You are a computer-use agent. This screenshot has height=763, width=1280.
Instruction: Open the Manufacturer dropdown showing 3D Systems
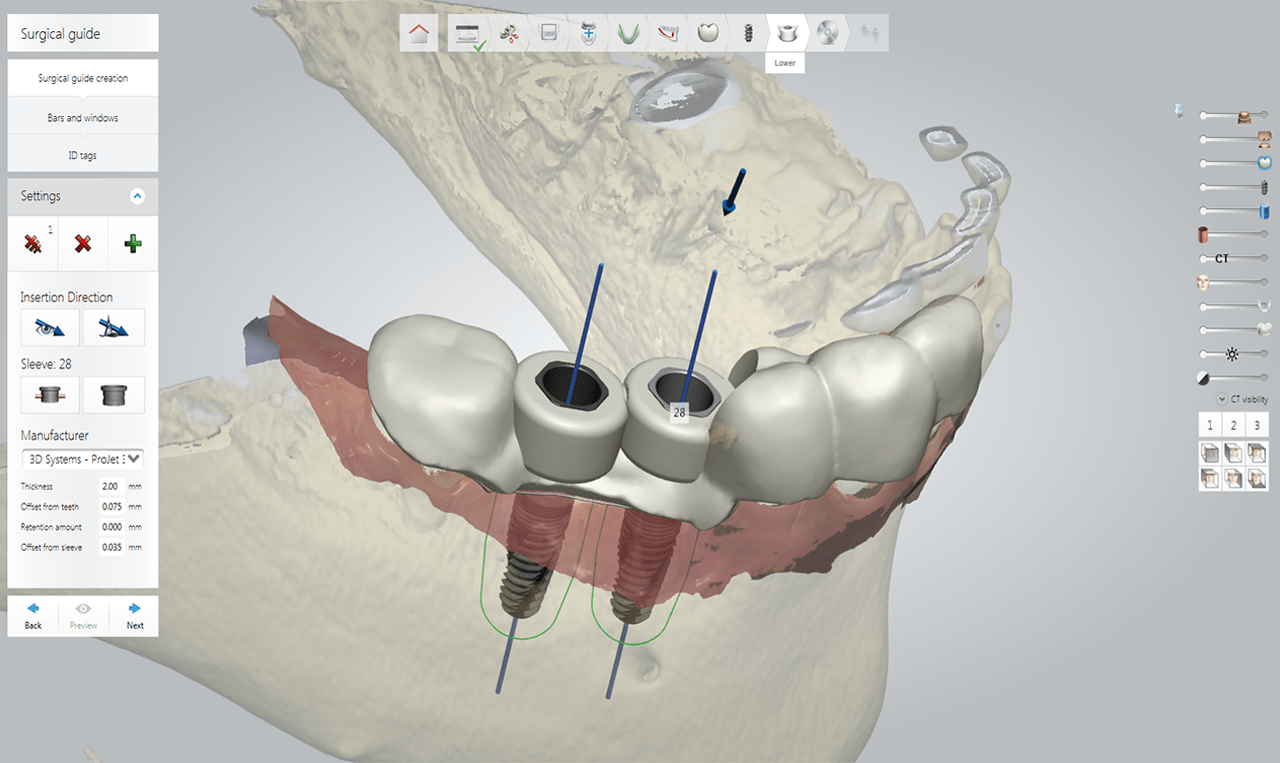tap(82, 458)
